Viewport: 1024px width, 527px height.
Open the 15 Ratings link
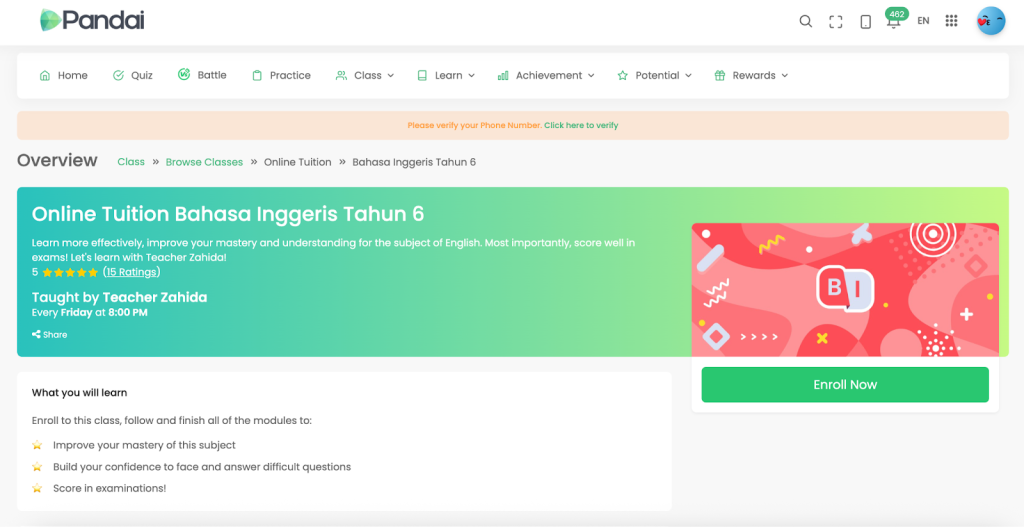coord(131,272)
